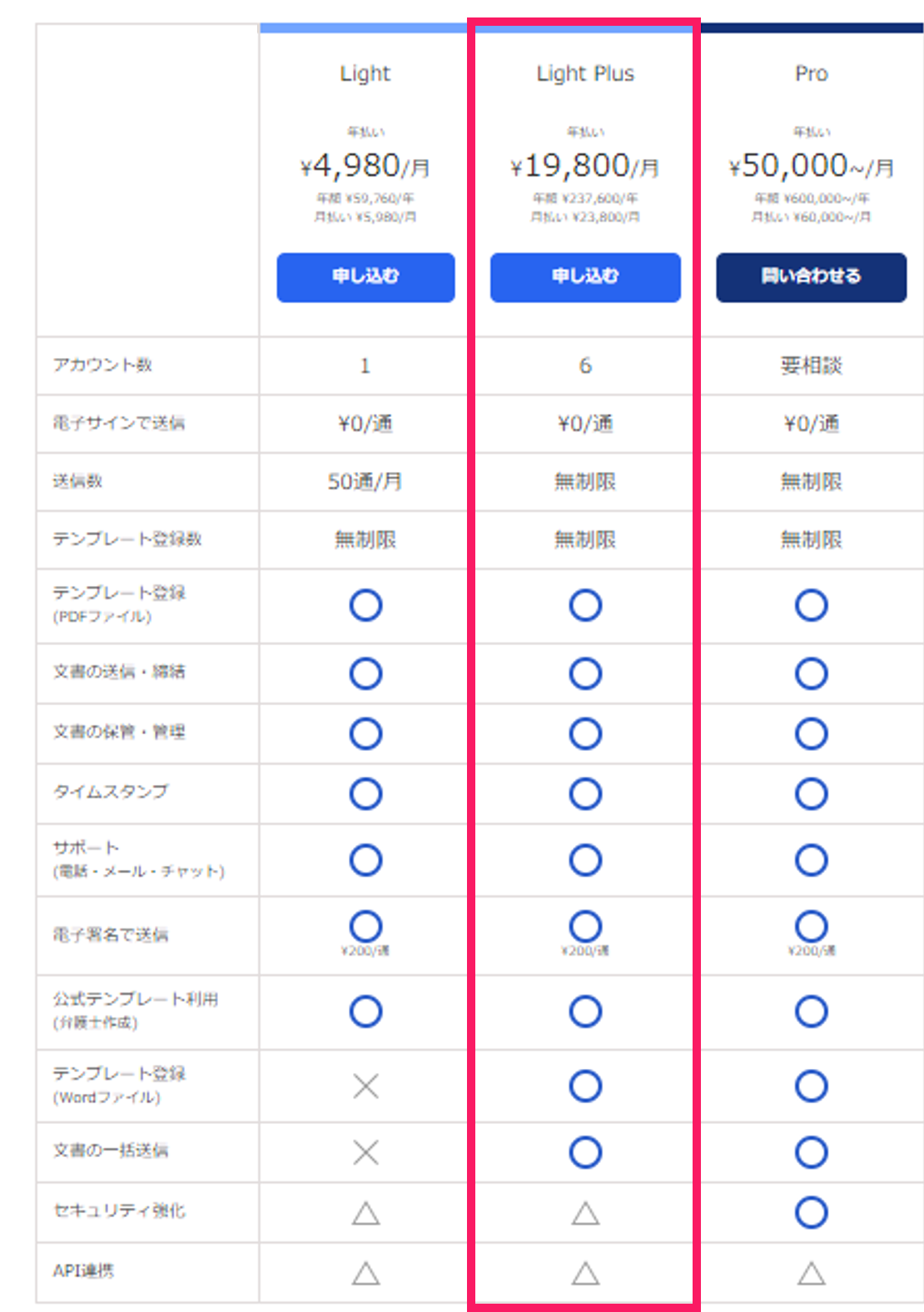The image size is (924, 1312).
Task: Click the 要相談 account count cell for Pro
Action: tap(812, 365)
